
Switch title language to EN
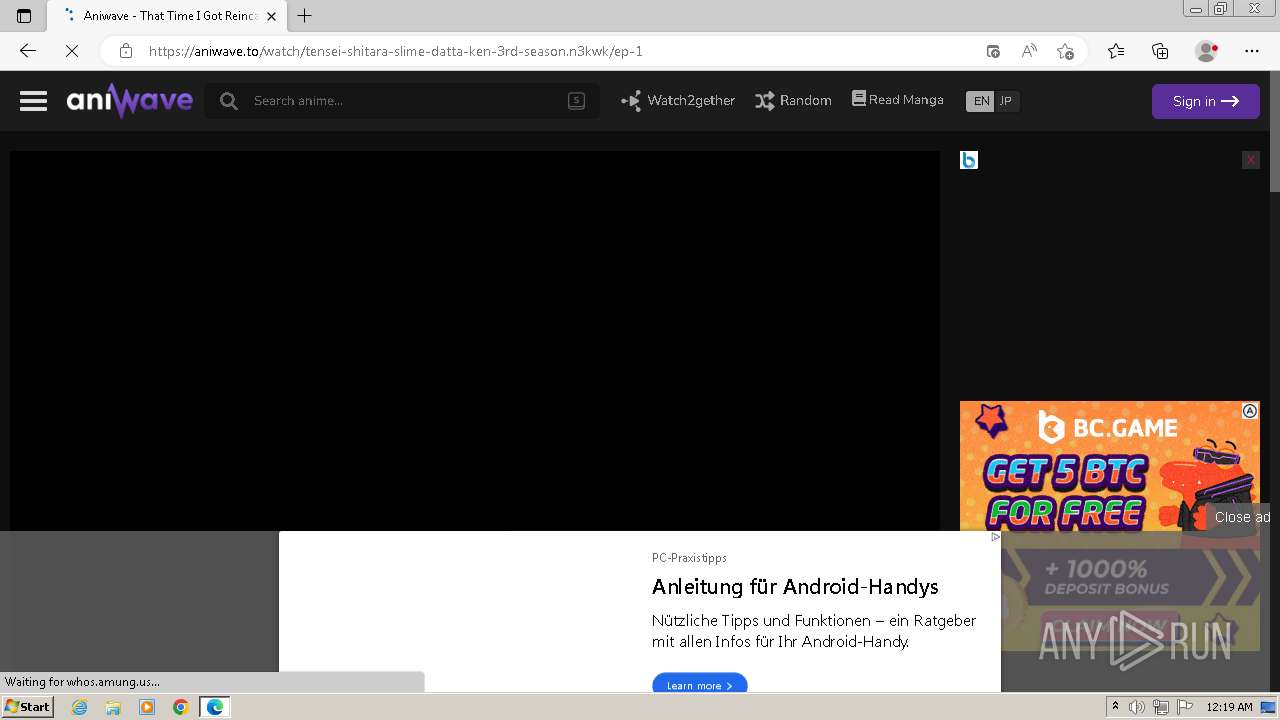[981, 101]
